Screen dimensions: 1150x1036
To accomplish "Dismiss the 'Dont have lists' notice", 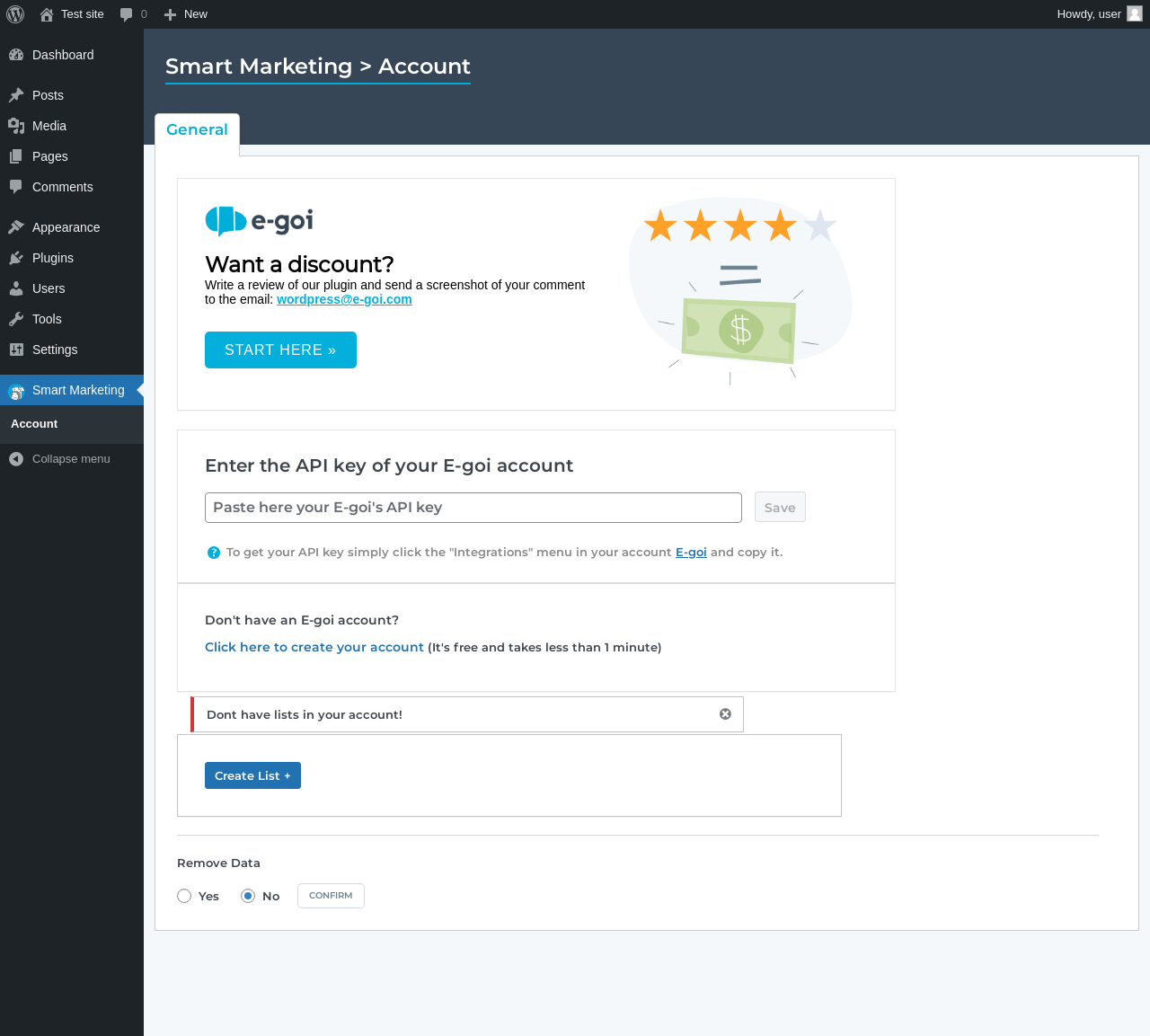I will point(725,714).
